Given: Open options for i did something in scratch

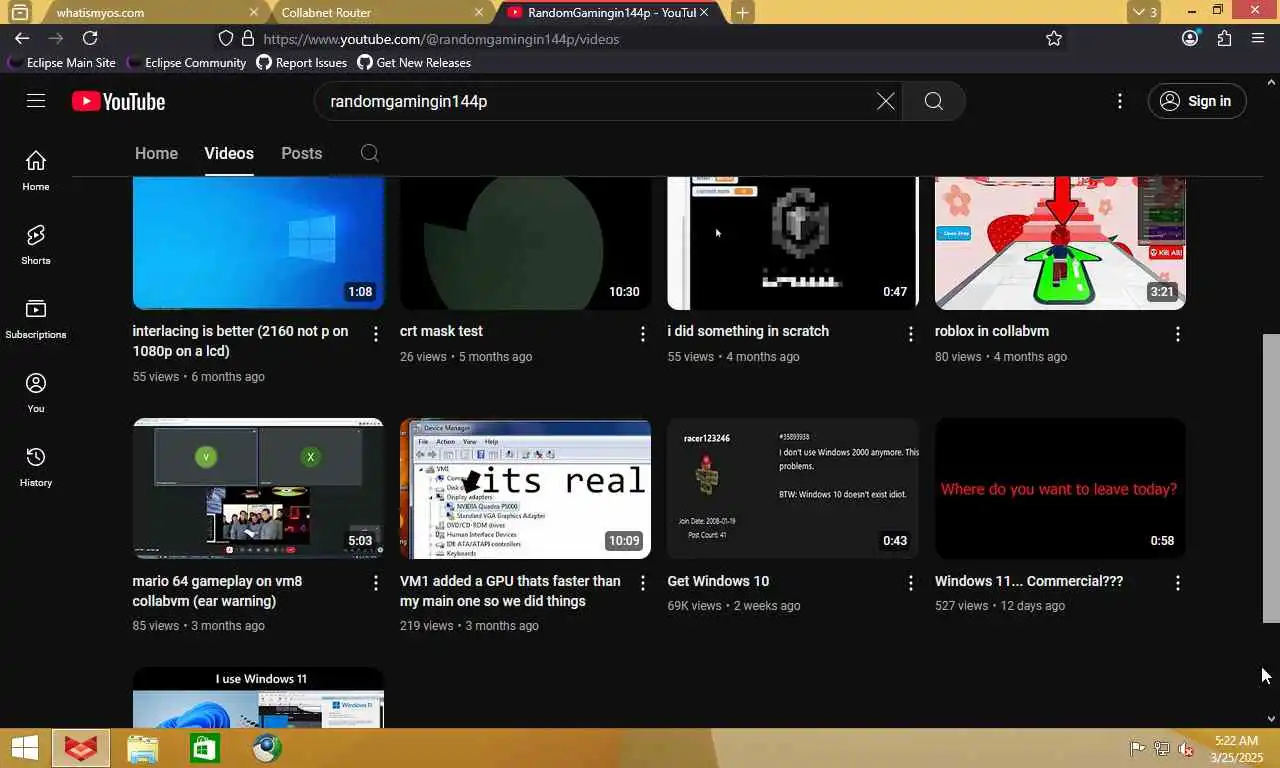Looking at the screenshot, I should (x=911, y=334).
